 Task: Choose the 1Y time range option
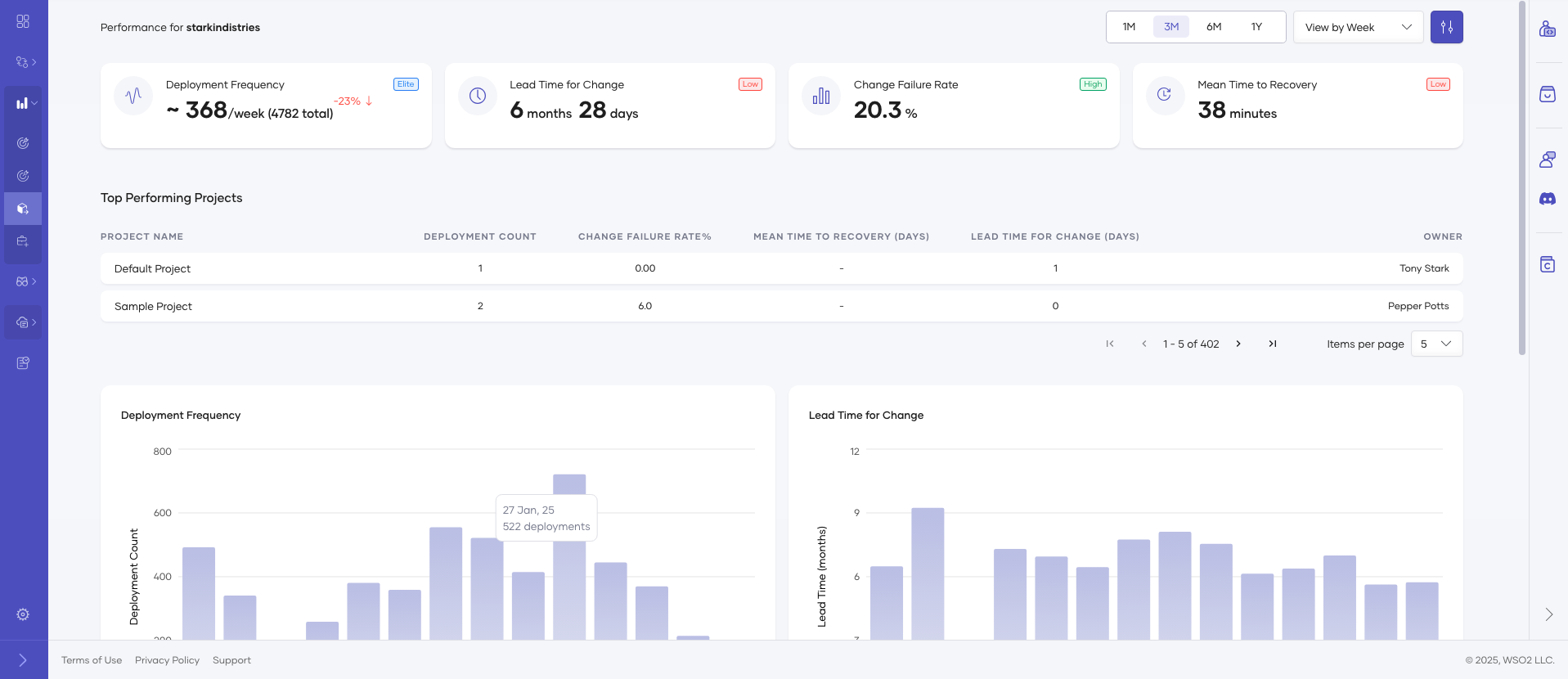point(1256,27)
